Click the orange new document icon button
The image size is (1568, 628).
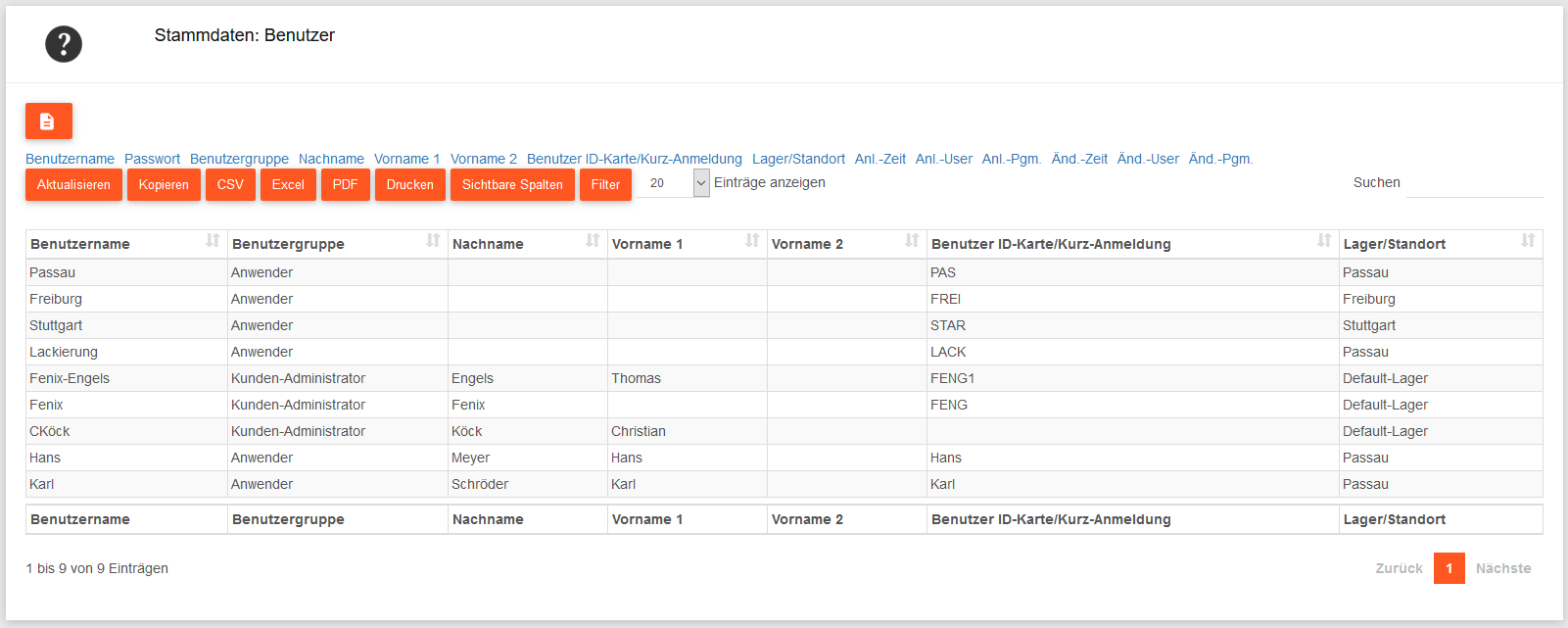point(48,121)
